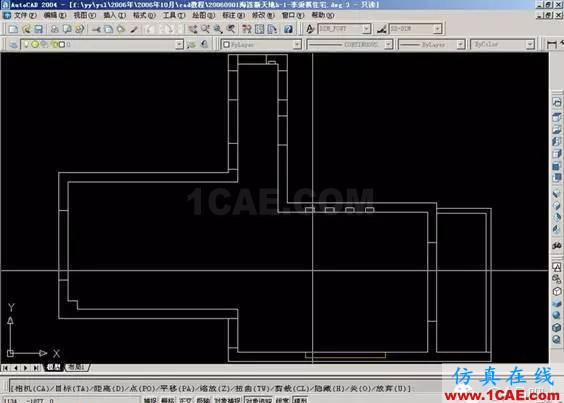Click the Zoom realtime icon
The height and width of the screenshot is (403, 564).
(205, 29)
